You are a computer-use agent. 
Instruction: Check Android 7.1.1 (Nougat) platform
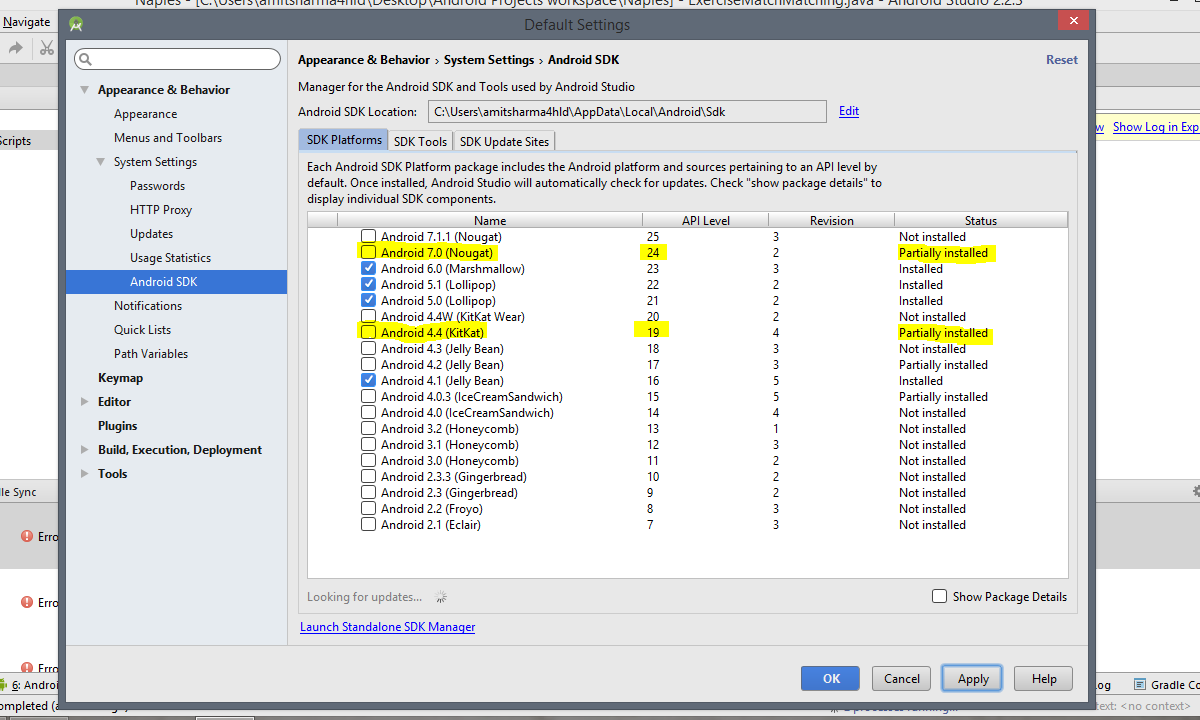click(x=369, y=237)
